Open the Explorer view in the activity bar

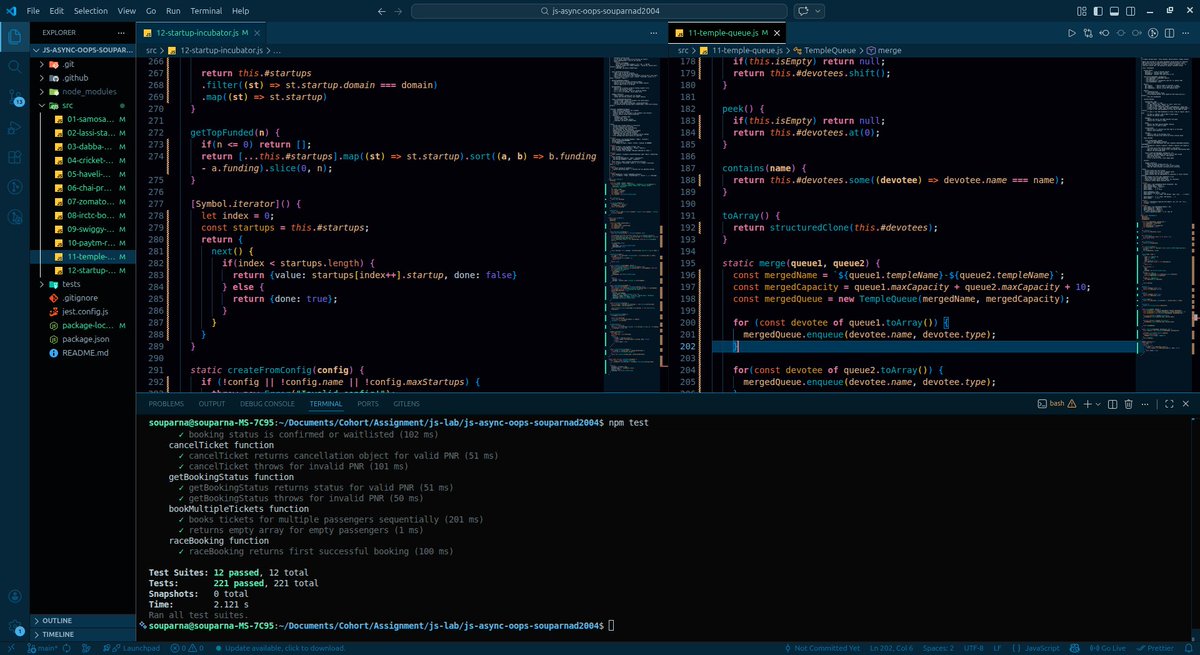click(15, 38)
